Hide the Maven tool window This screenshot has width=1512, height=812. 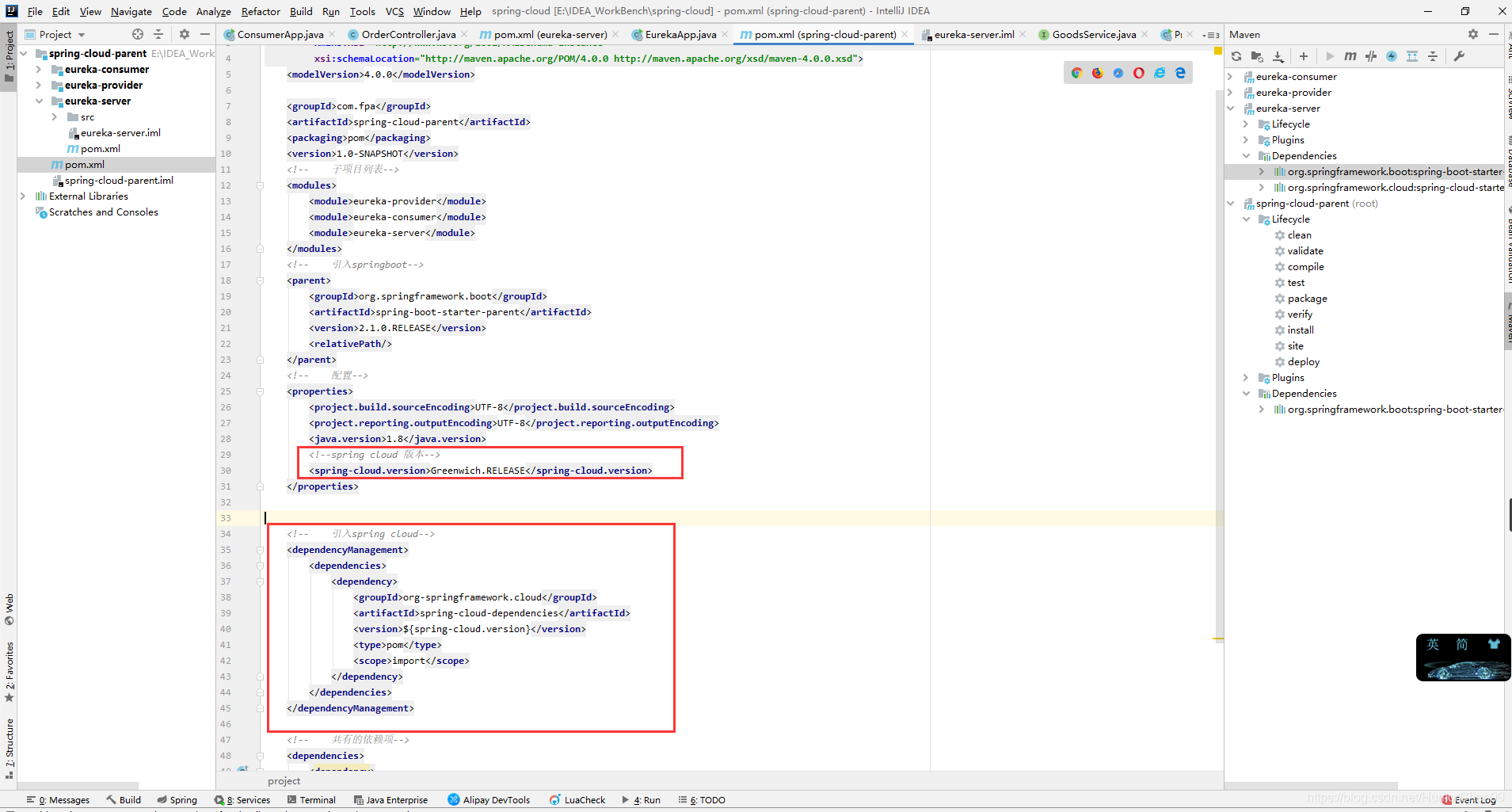point(1493,34)
